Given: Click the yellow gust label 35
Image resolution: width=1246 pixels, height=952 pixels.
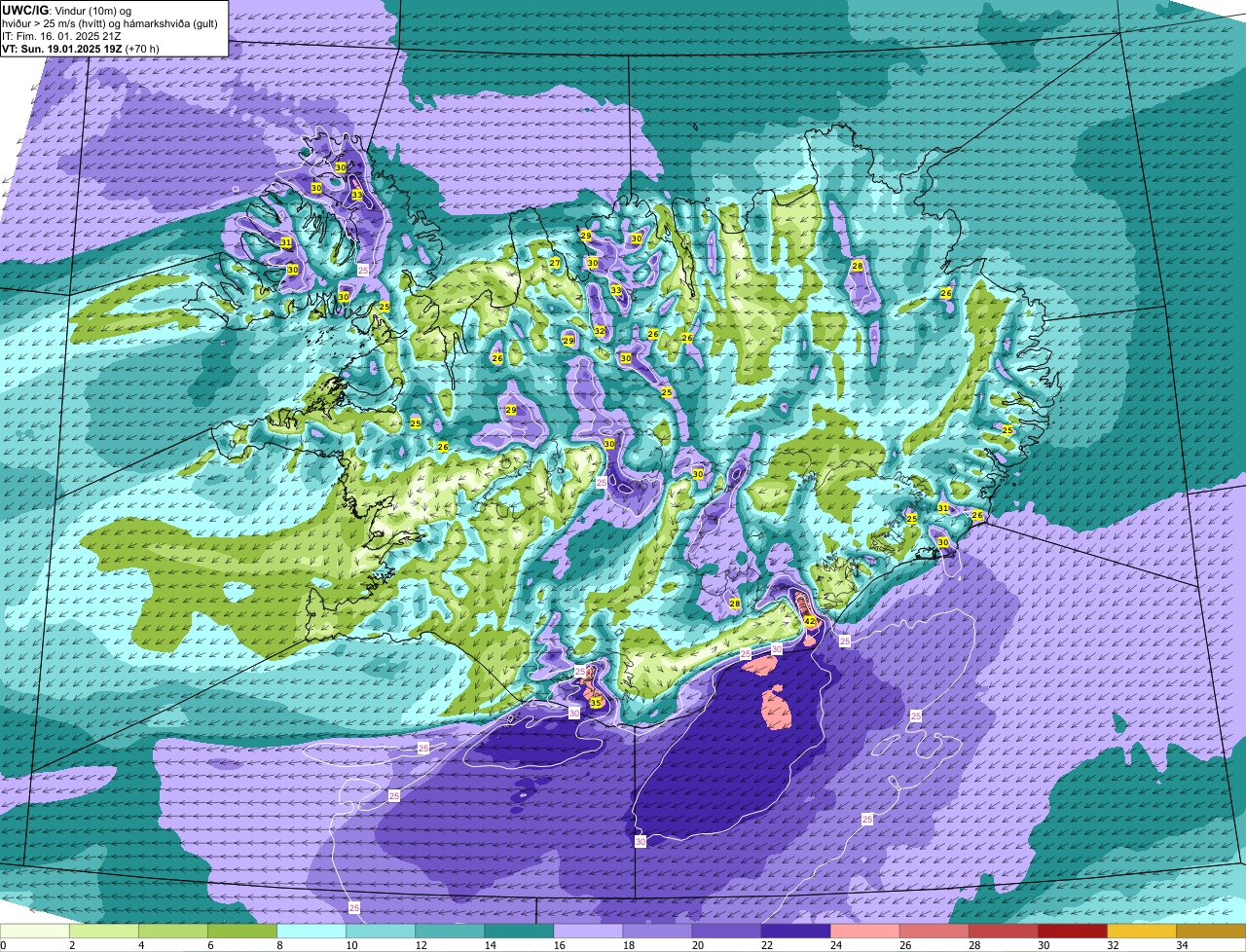Looking at the screenshot, I should click(x=596, y=703).
